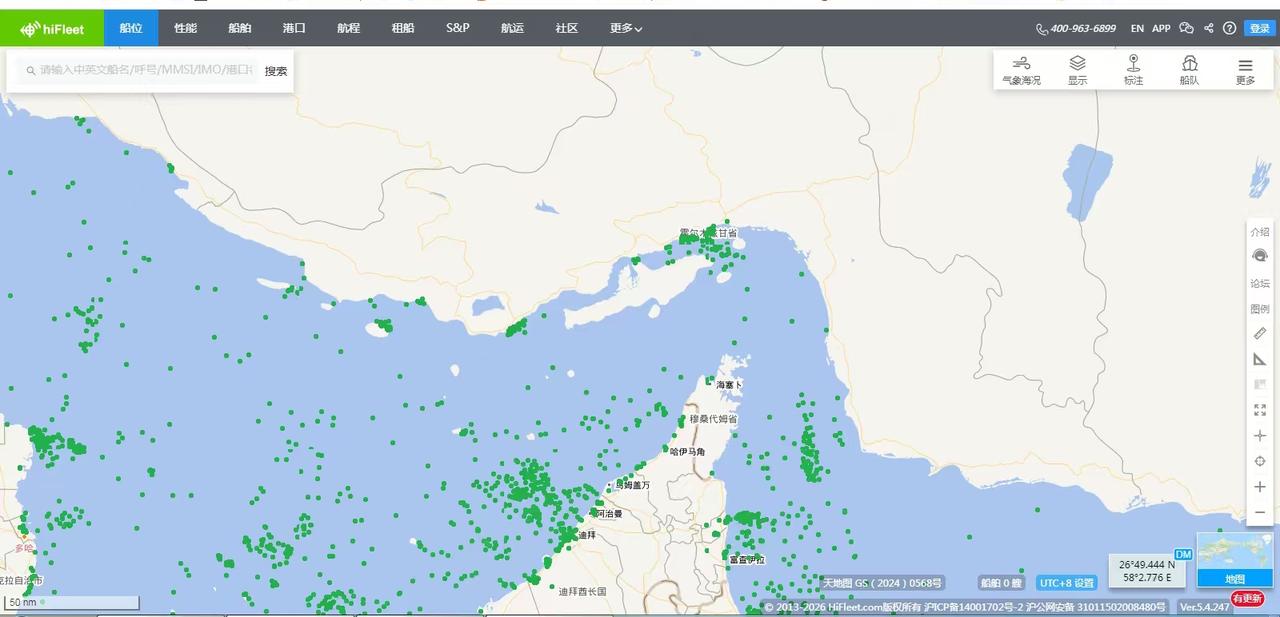Click the 海塞卜 map label

[729, 385]
